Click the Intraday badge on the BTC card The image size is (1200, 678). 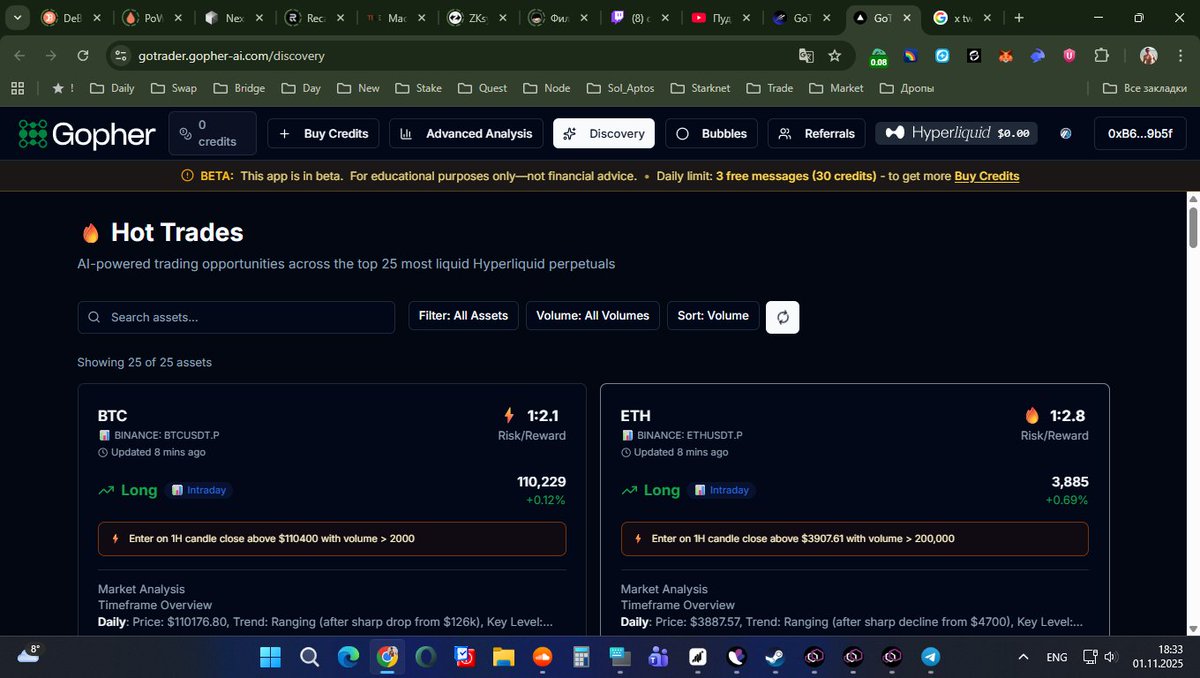pos(200,490)
